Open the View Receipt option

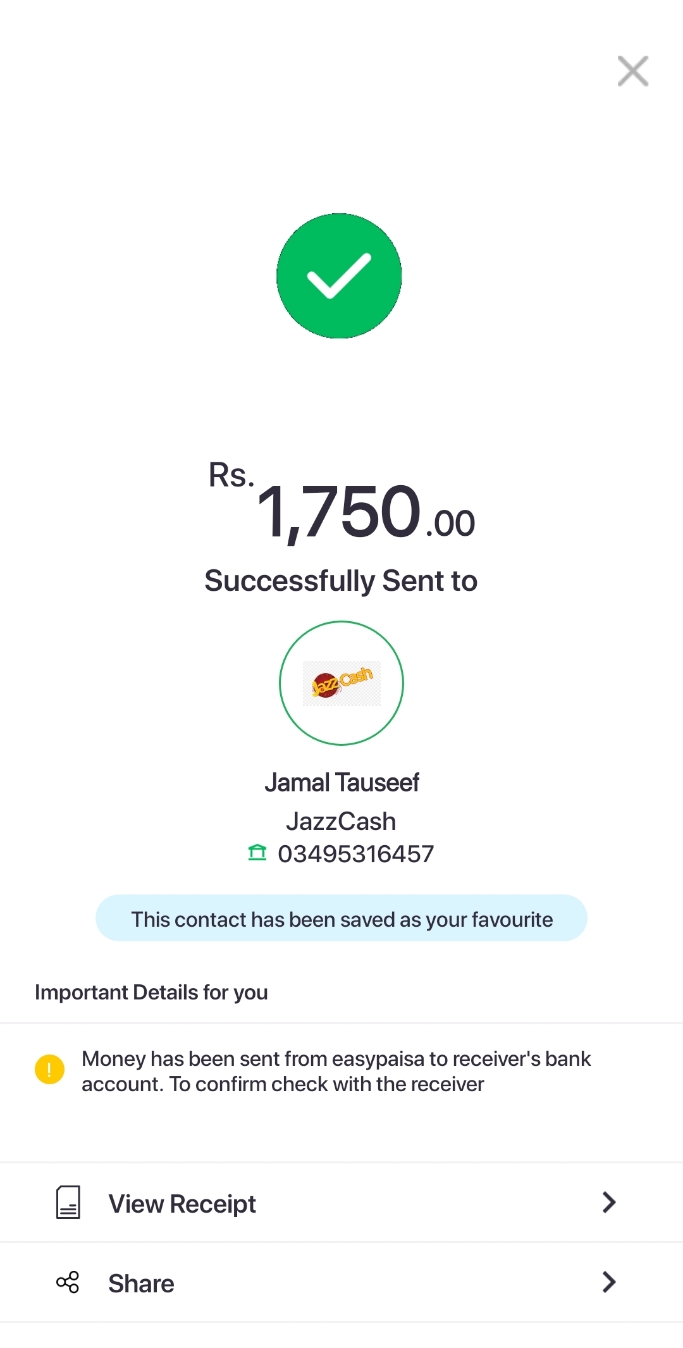[182, 1204]
